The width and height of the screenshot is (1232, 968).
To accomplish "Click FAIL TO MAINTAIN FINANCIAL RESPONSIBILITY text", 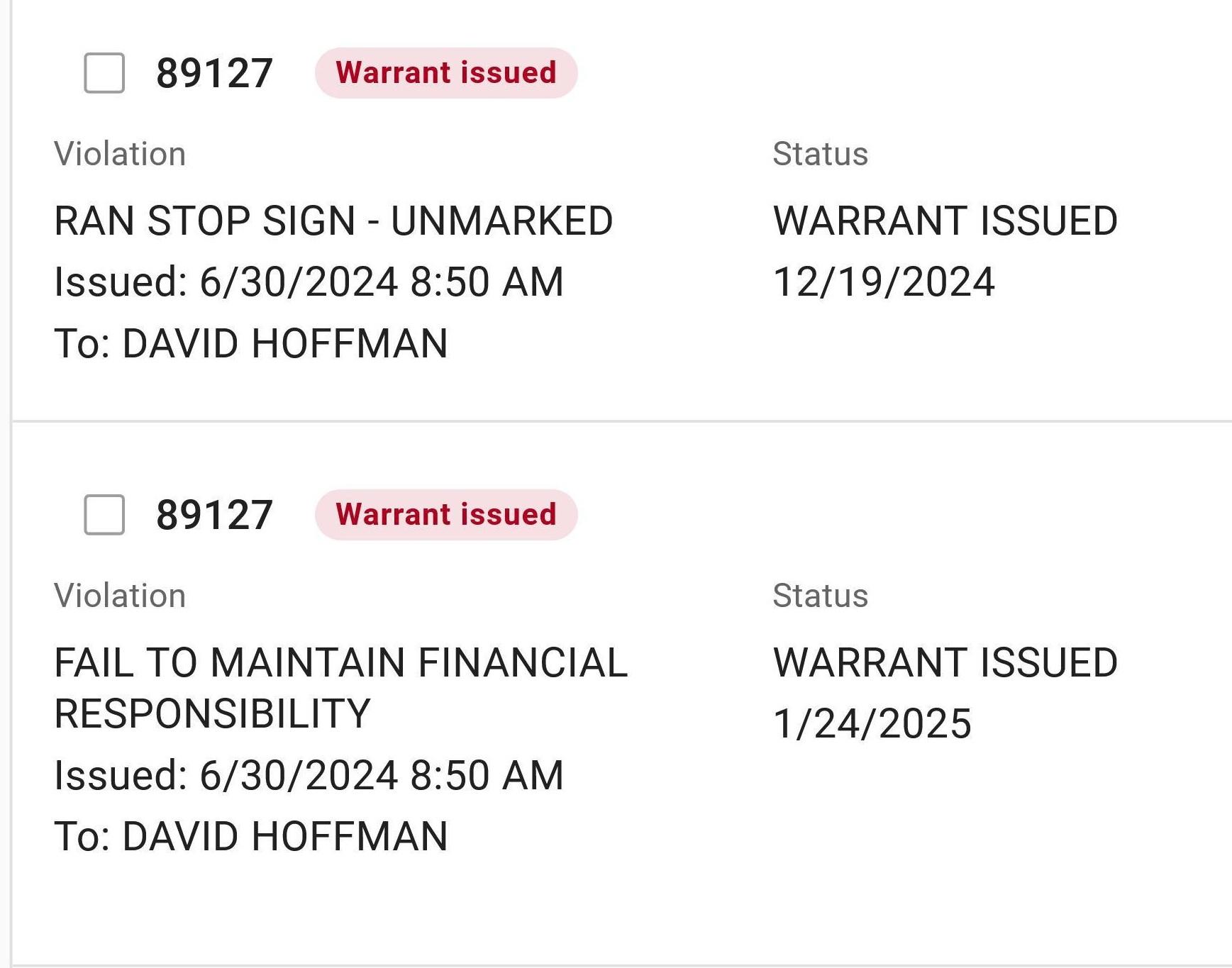I will tap(340, 686).
